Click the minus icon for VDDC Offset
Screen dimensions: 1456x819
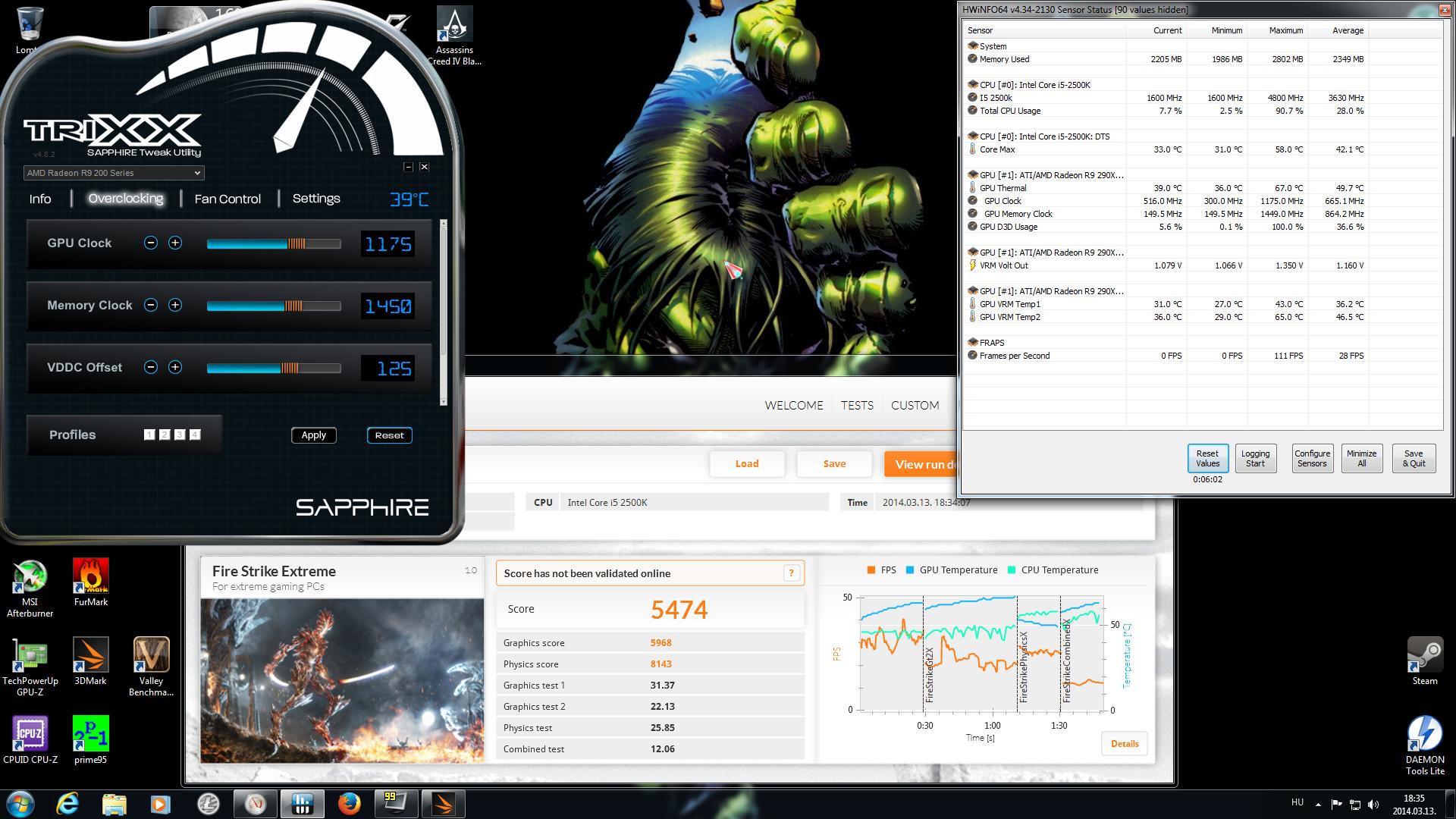click(151, 367)
